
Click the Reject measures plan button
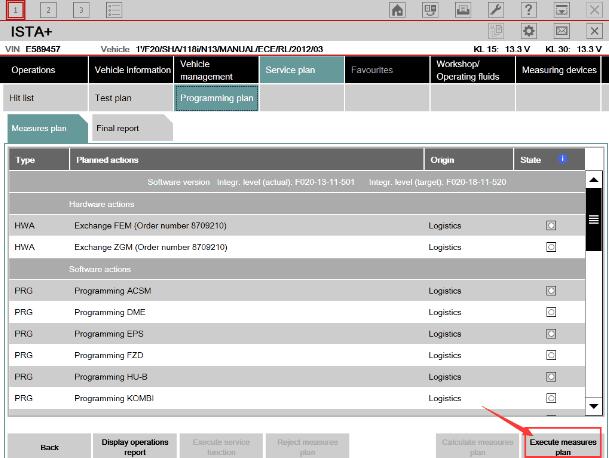tap(307, 447)
